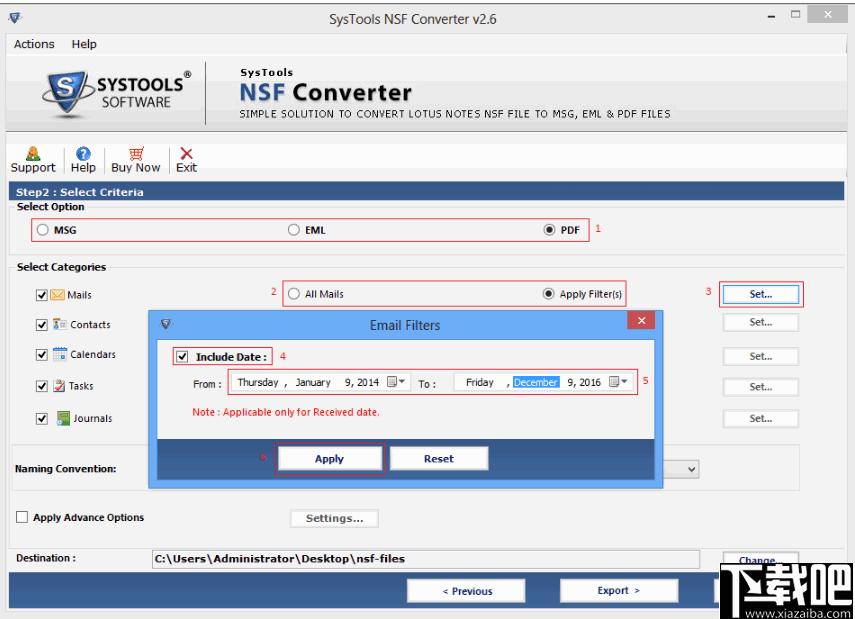Click the Set button for Calendars
The width and height of the screenshot is (855, 619).
click(761, 357)
